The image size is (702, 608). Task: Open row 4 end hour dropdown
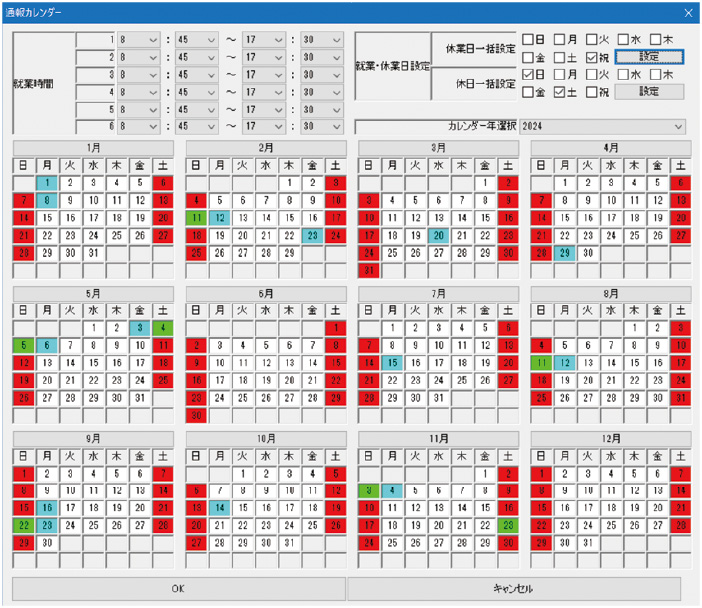click(268, 92)
